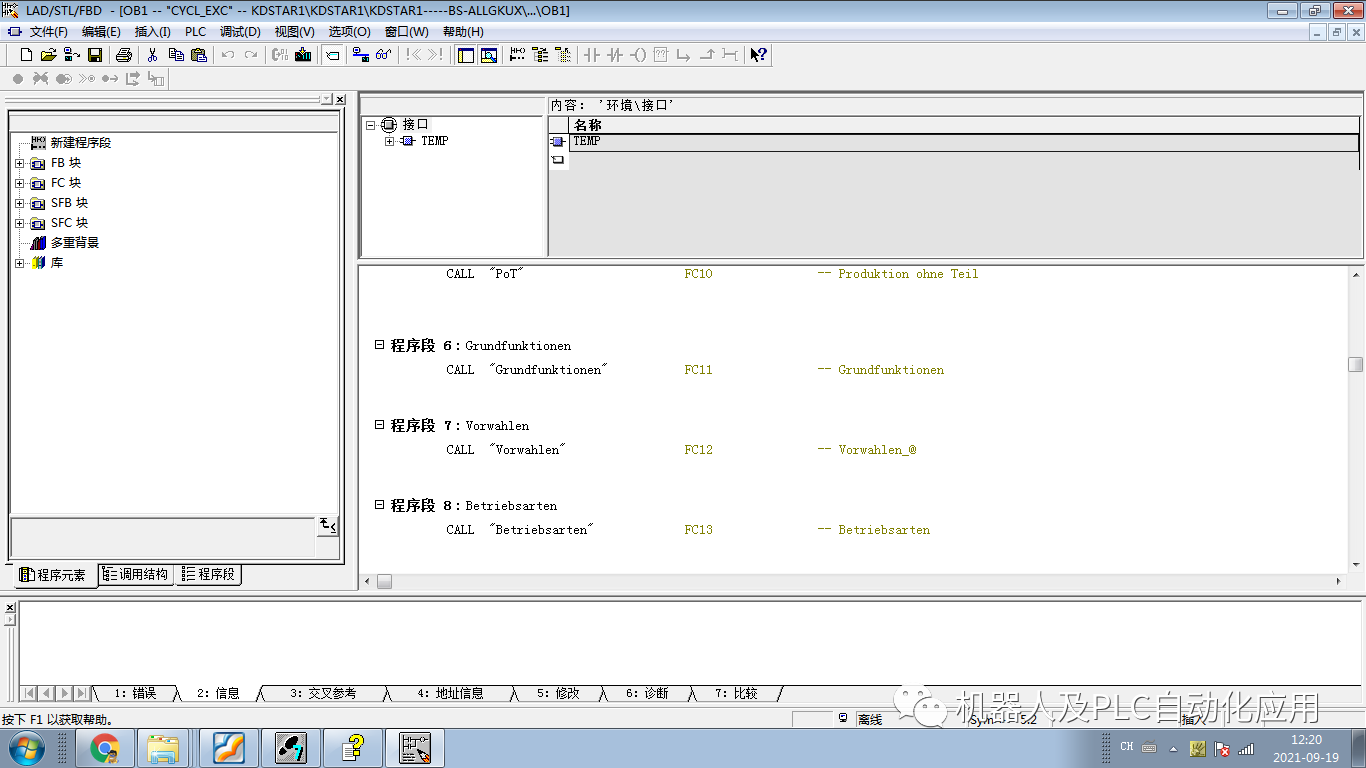This screenshot has height=768, width=1366.
Task: Open SIMATIC Manager taskbar icon
Action: [290, 748]
